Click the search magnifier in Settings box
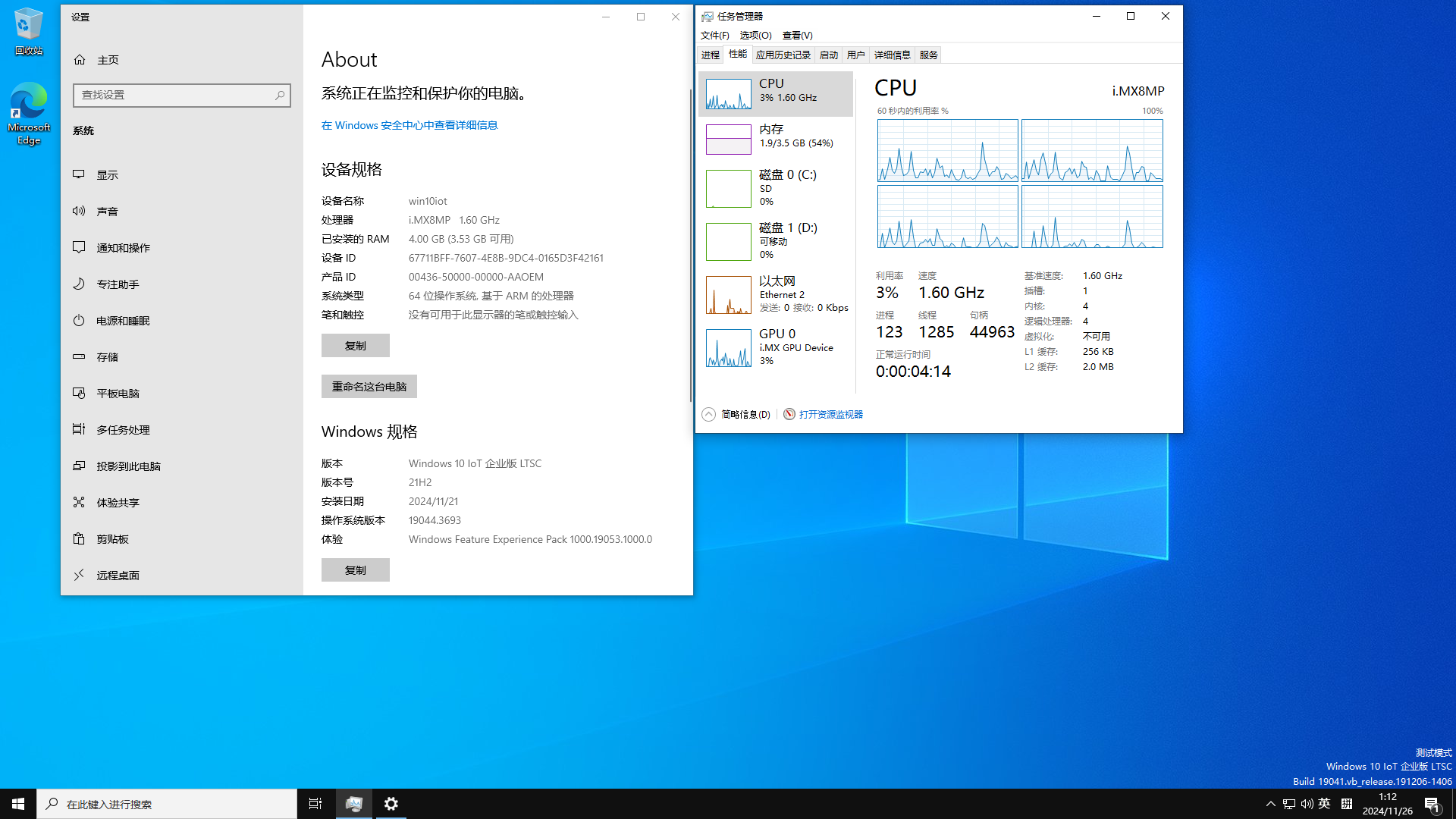The width and height of the screenshot is (1456, 819). coord(280,95)
